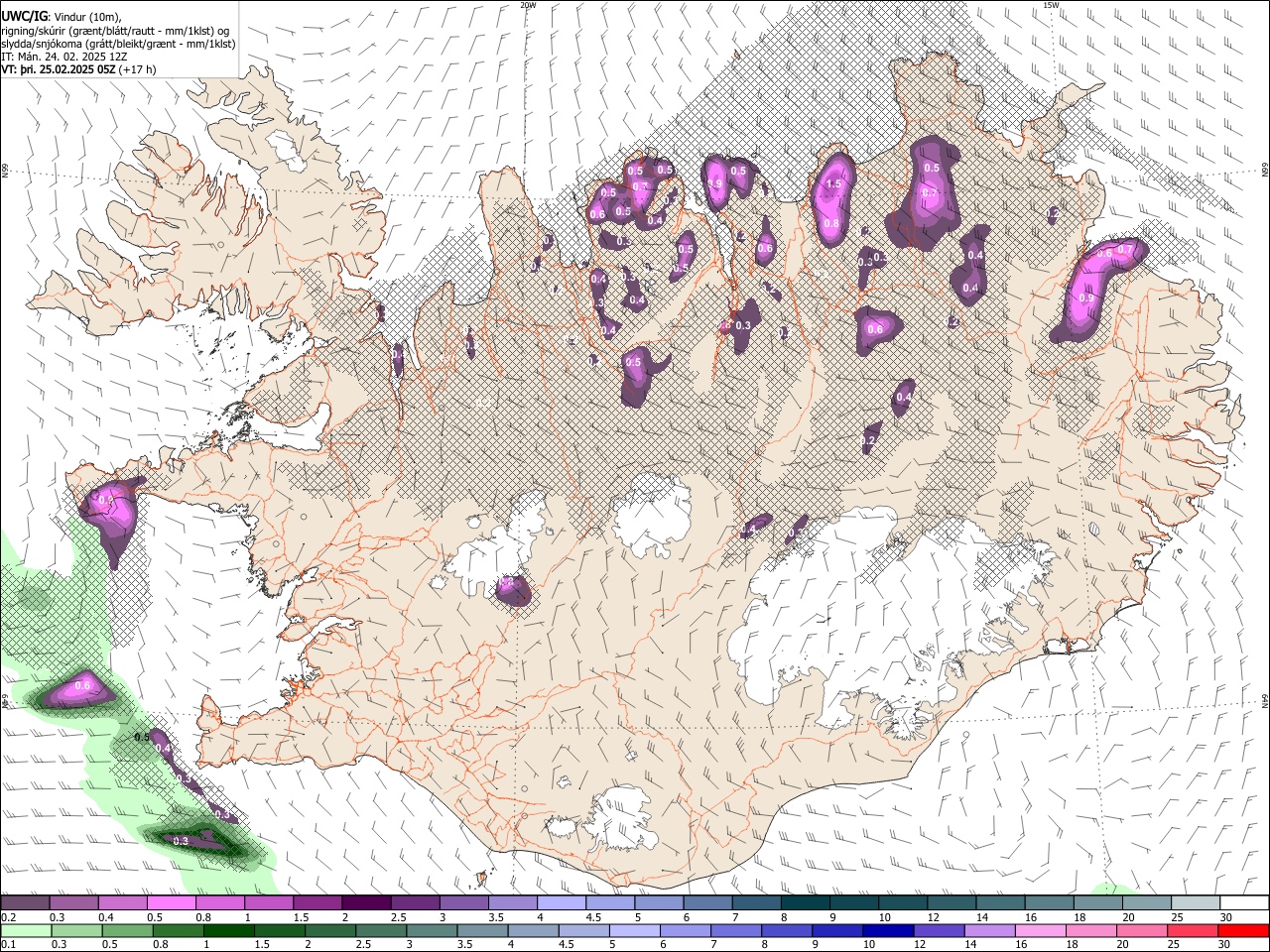Pick the light gray 25 swatch in the snow legend
1270x952 pixels.
point(1196,902)
